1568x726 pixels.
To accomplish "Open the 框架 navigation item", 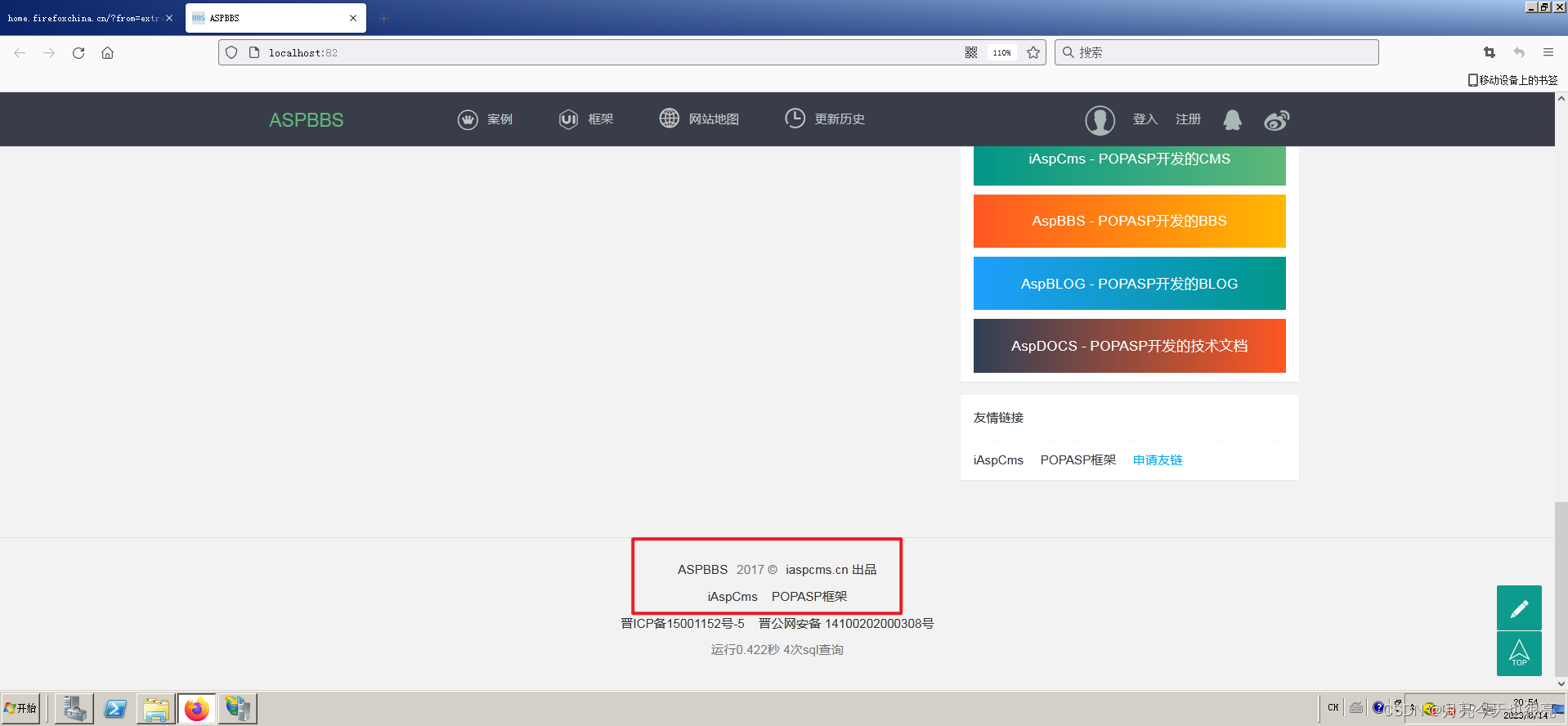I will [x=601, y=119].
